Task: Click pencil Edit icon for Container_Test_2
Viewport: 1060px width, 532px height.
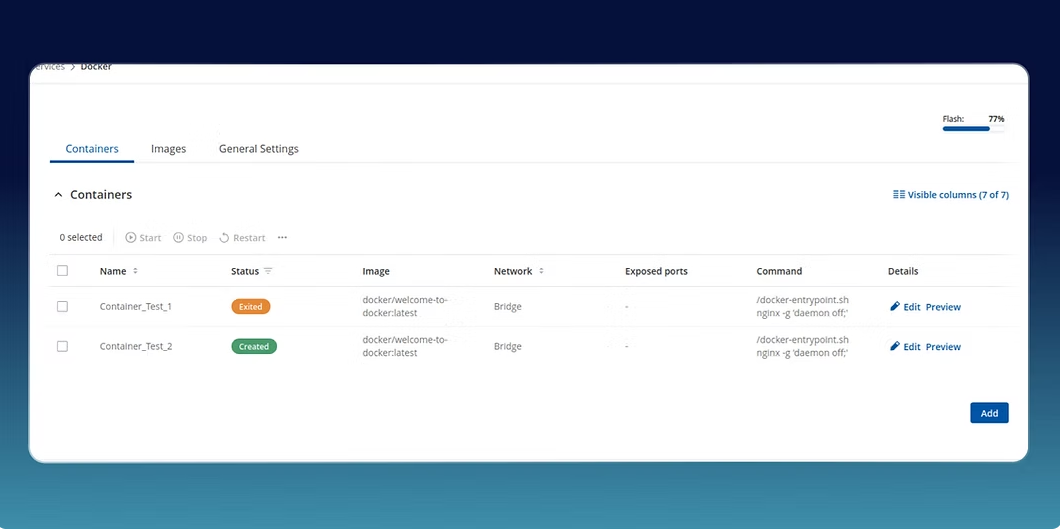Action: [x=895, y=347]
